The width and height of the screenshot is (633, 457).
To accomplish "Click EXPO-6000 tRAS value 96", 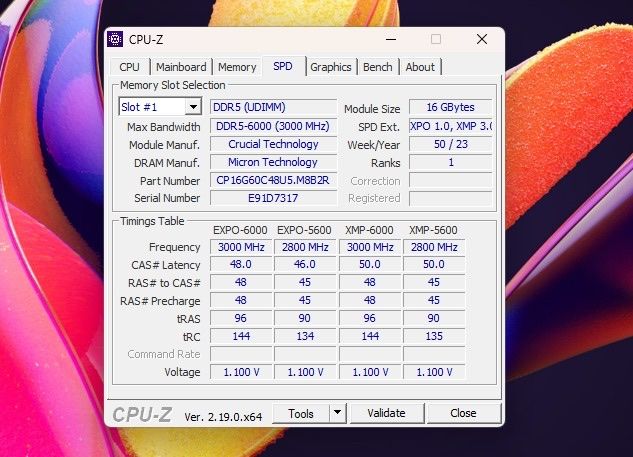I will coord(241,318).
